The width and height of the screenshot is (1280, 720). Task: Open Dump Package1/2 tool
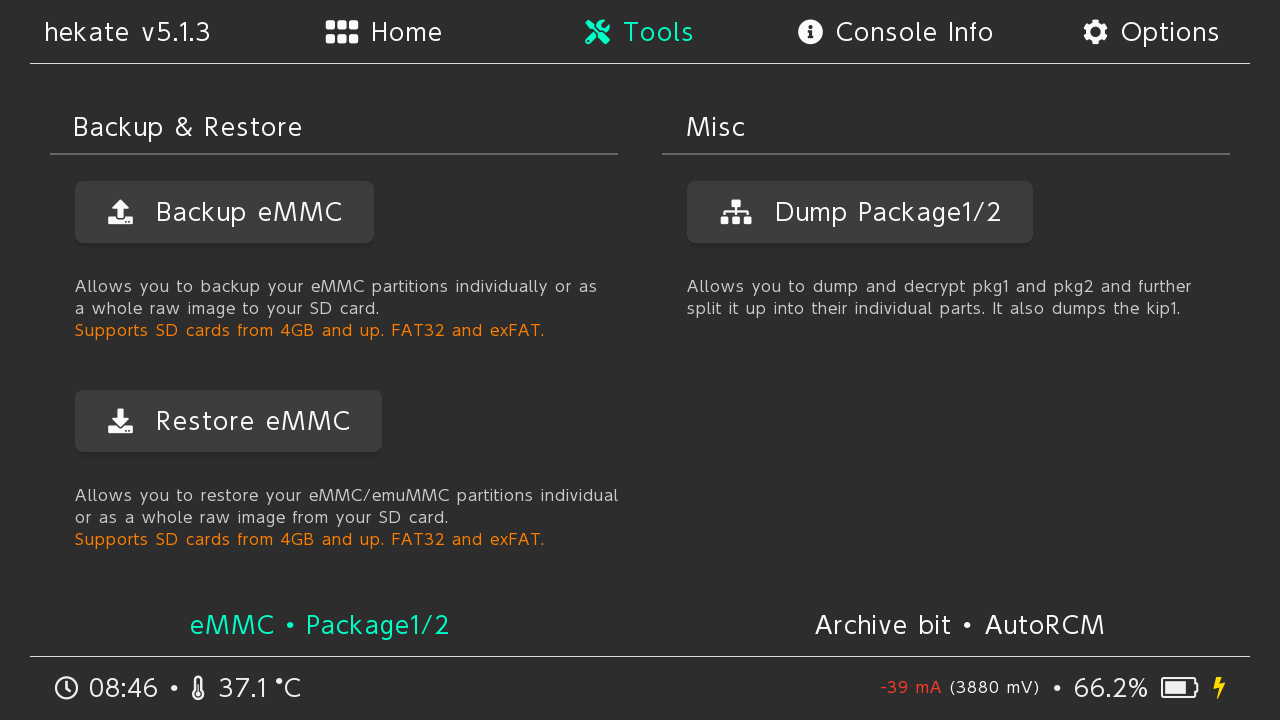pos(860,212)
